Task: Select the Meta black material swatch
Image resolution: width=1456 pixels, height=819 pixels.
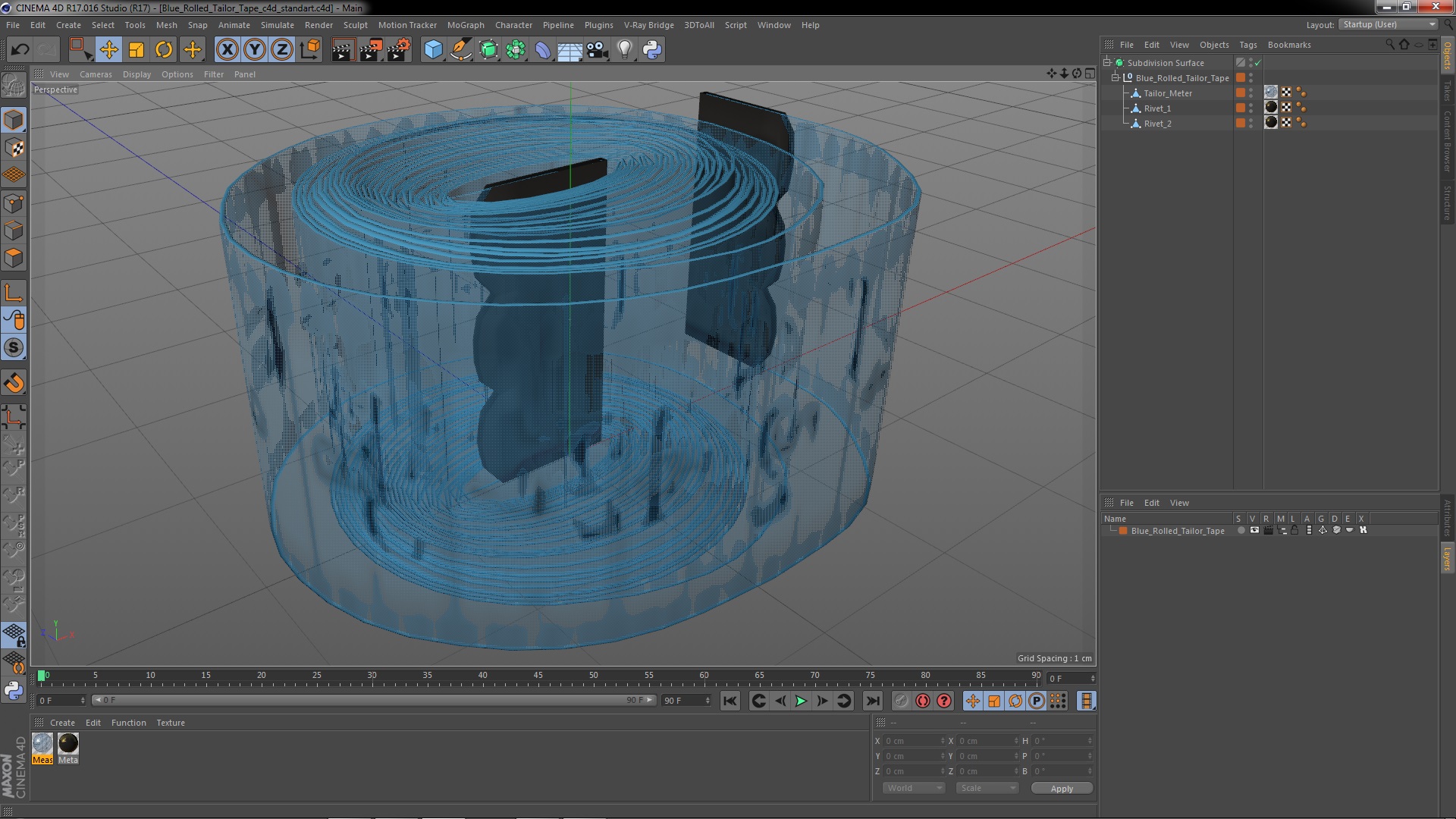Action: (x=68, y=744)
